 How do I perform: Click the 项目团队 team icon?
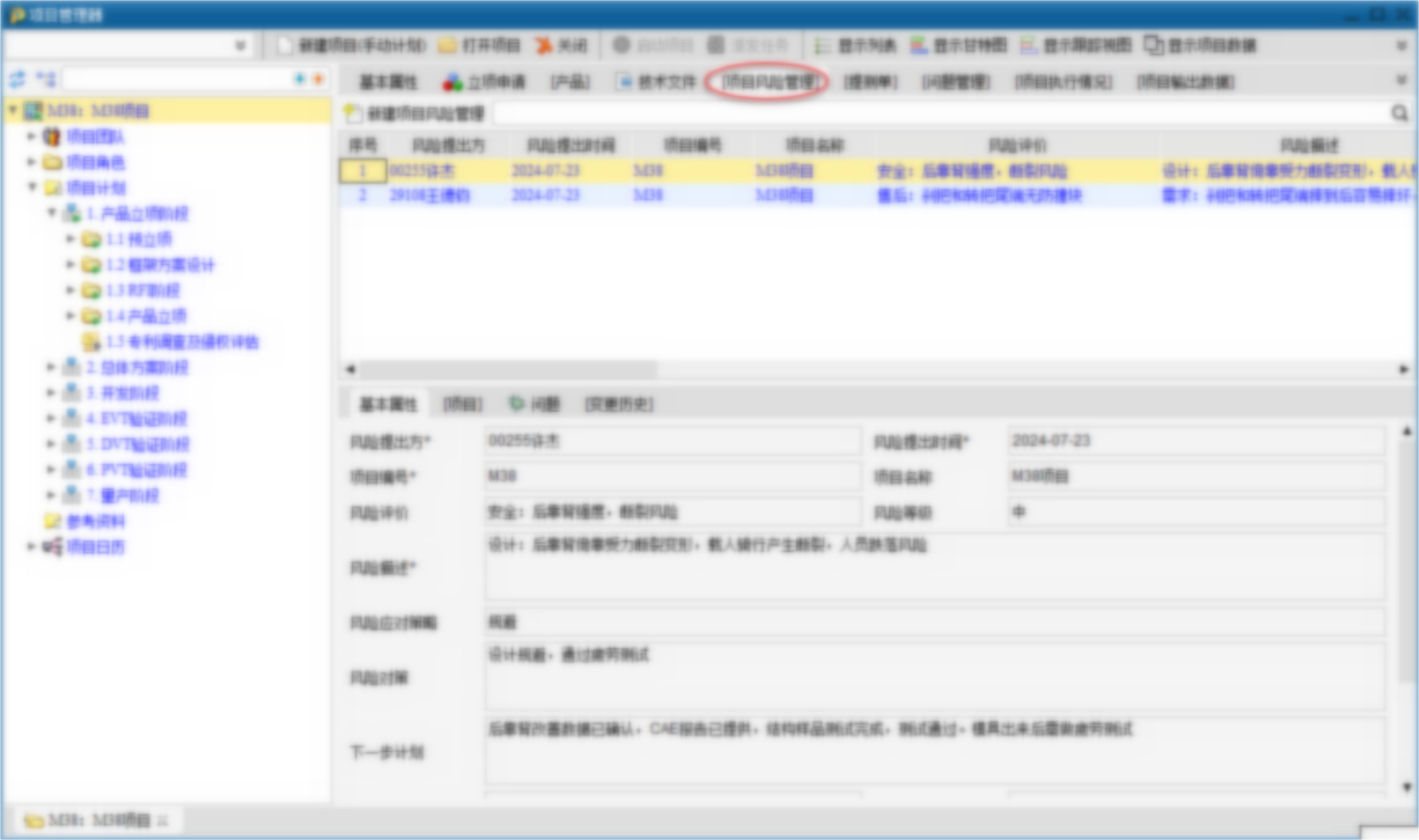point(52,137)
